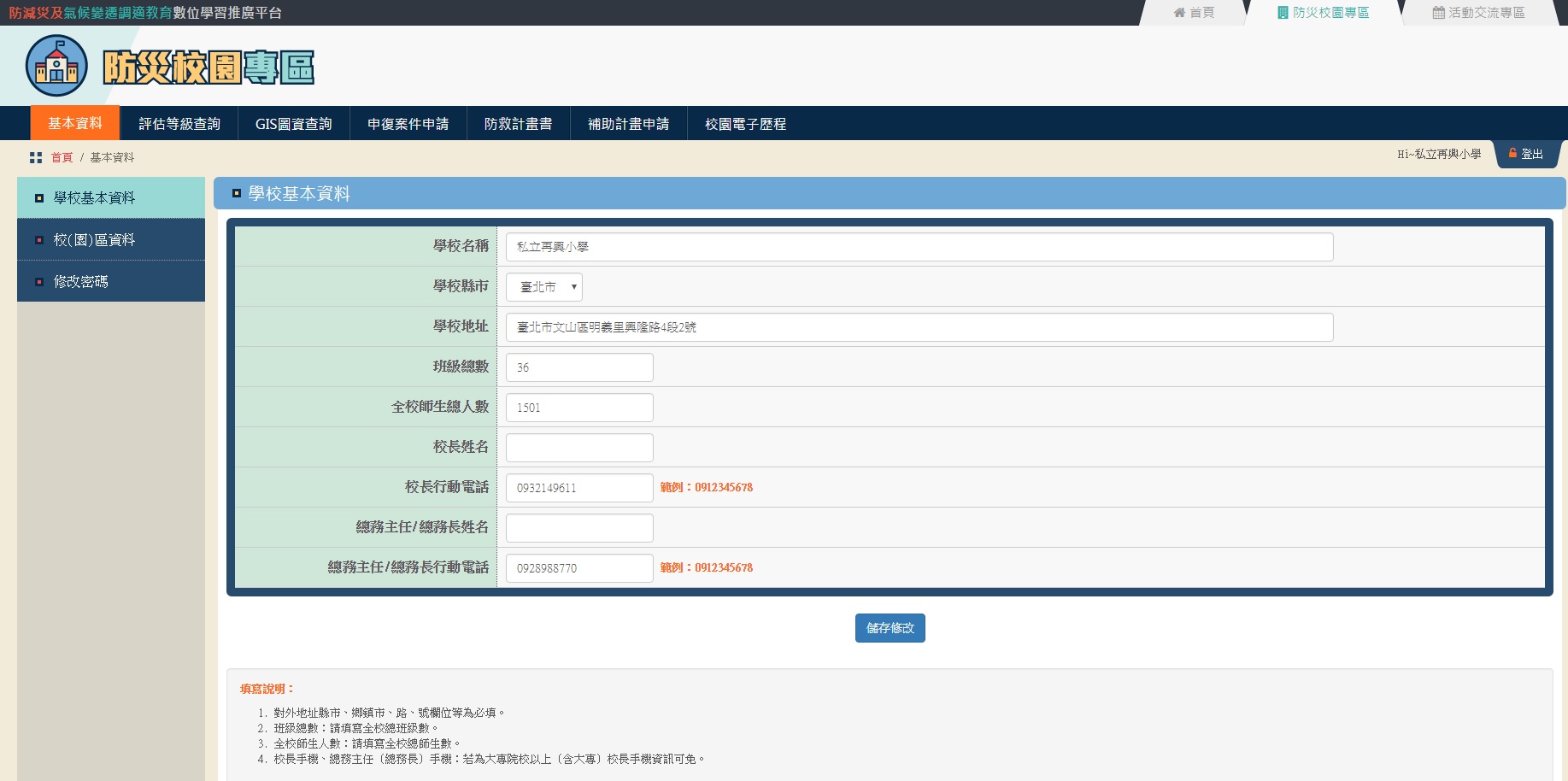The height and width of the screenshot is (781, 1568).
Task: Focus the 班級總數 field showing 36
Action: 579,367
